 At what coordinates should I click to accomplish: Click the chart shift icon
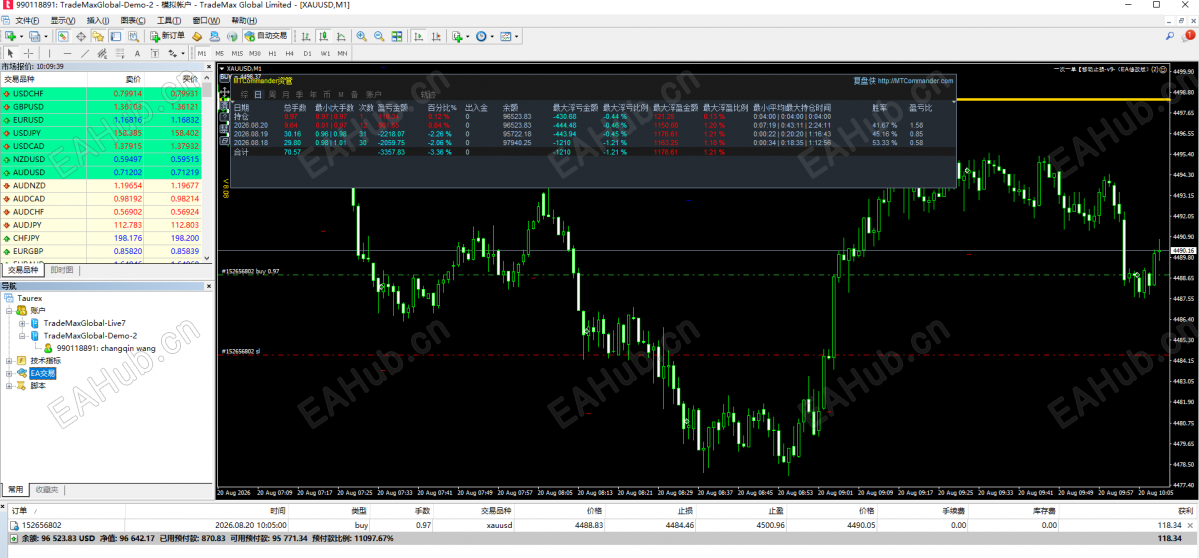tap(437, 36)
